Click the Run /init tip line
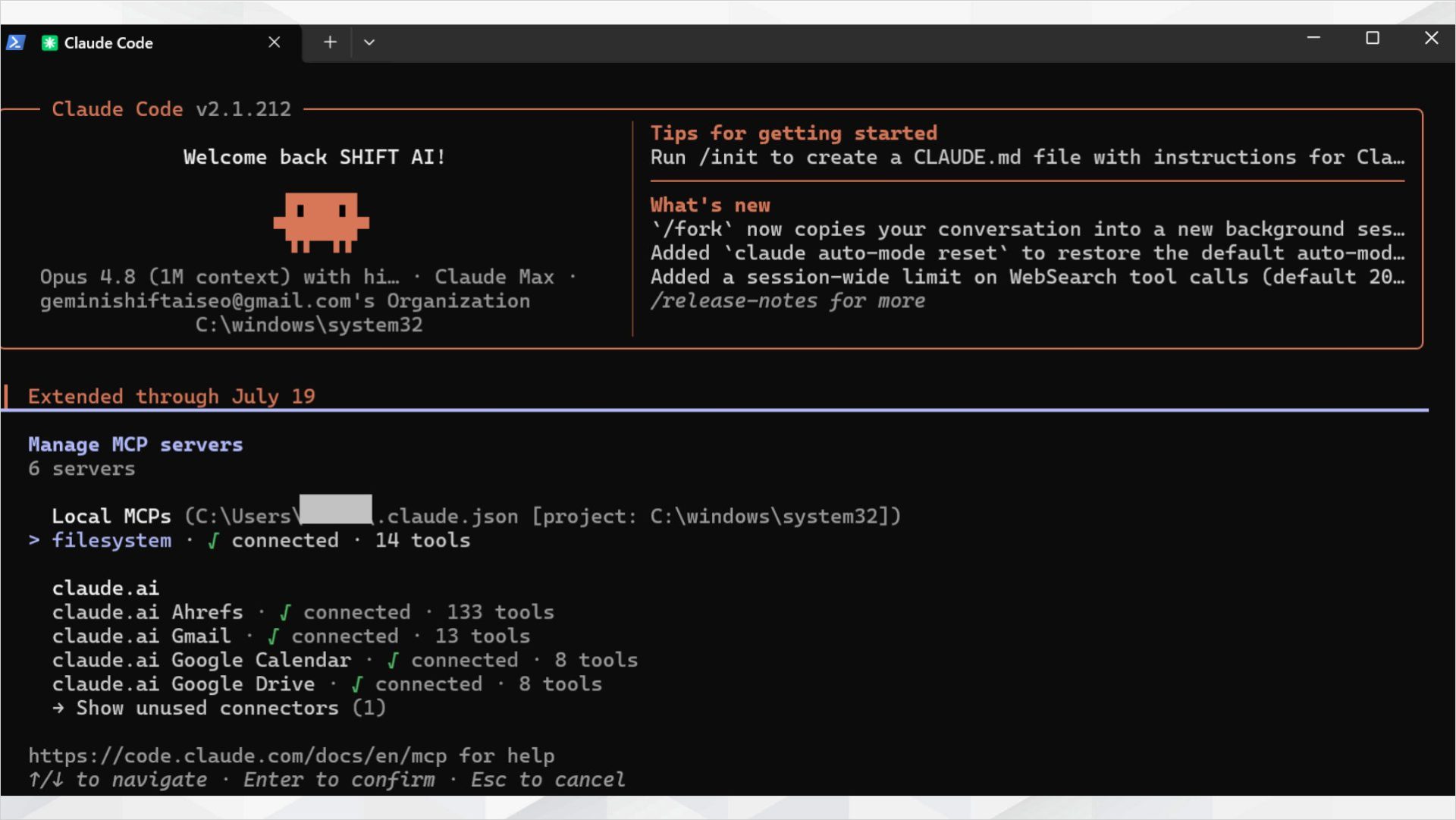The image size is (1456, 820). (1028, 158)
